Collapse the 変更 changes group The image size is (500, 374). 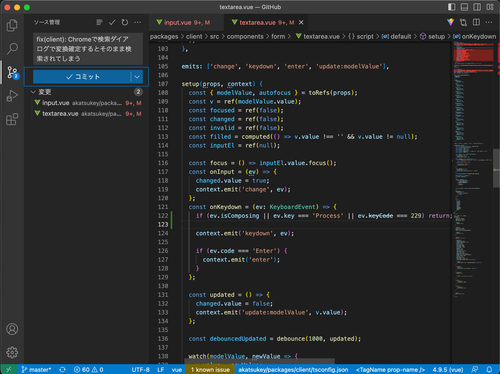pyautogui.click(x=45, y=92)
